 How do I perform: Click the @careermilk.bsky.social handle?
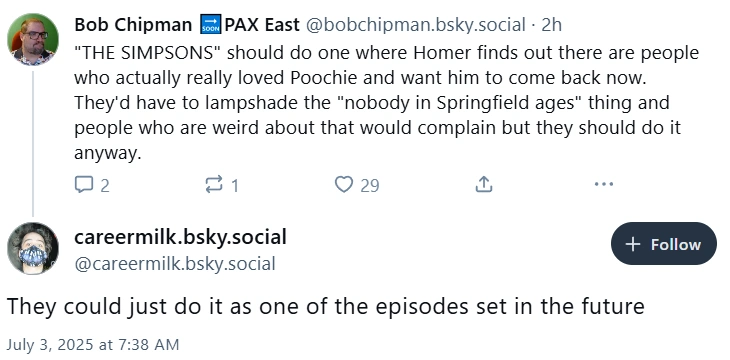pos(175,264)
